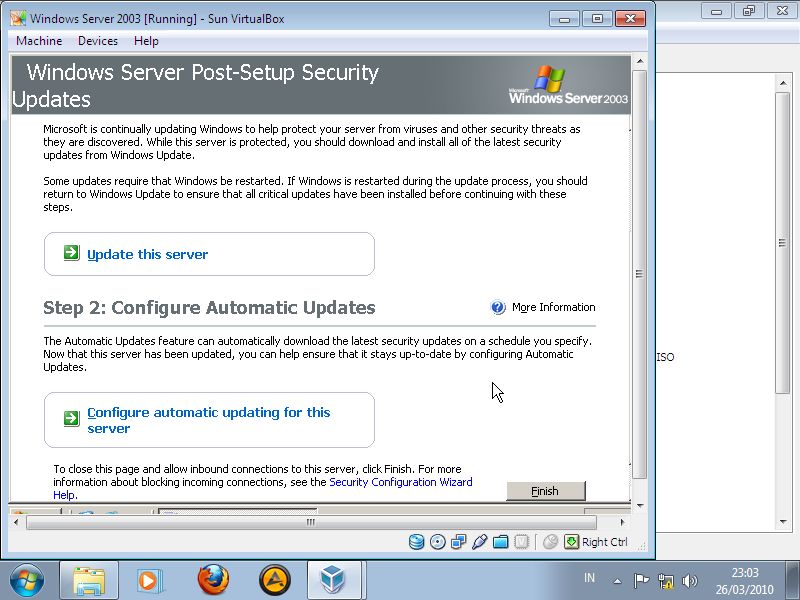Click the background window's vertical scrollbar thumb
This screenshot has width=800, height=600.
coord(783,243)
